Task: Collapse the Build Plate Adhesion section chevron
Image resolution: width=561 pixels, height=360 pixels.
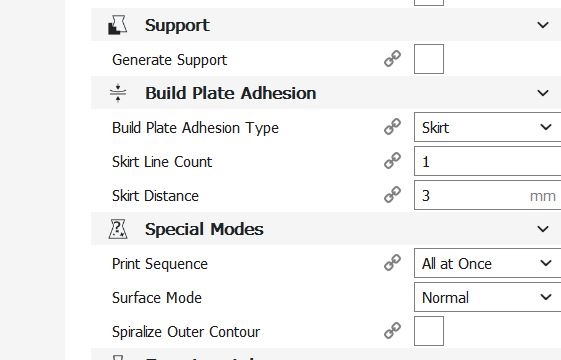Action: coord(543,93)
